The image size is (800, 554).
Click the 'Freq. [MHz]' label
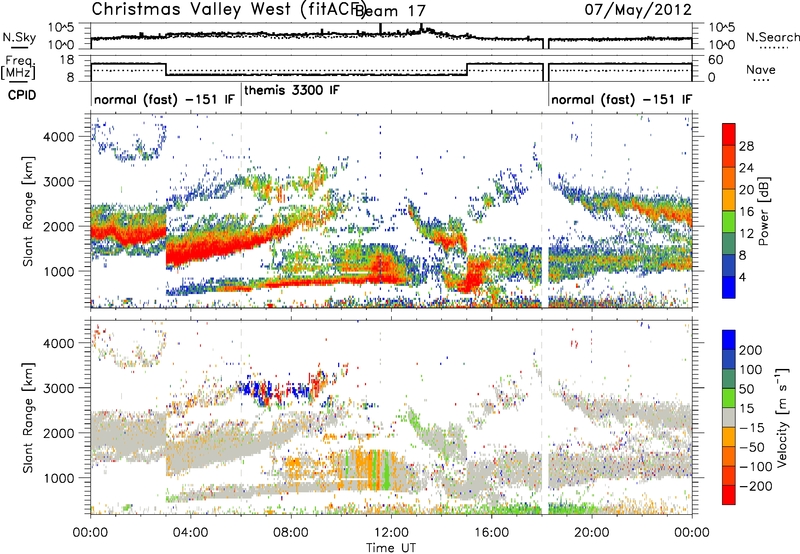pyautogui.click(x=19, y=68)
